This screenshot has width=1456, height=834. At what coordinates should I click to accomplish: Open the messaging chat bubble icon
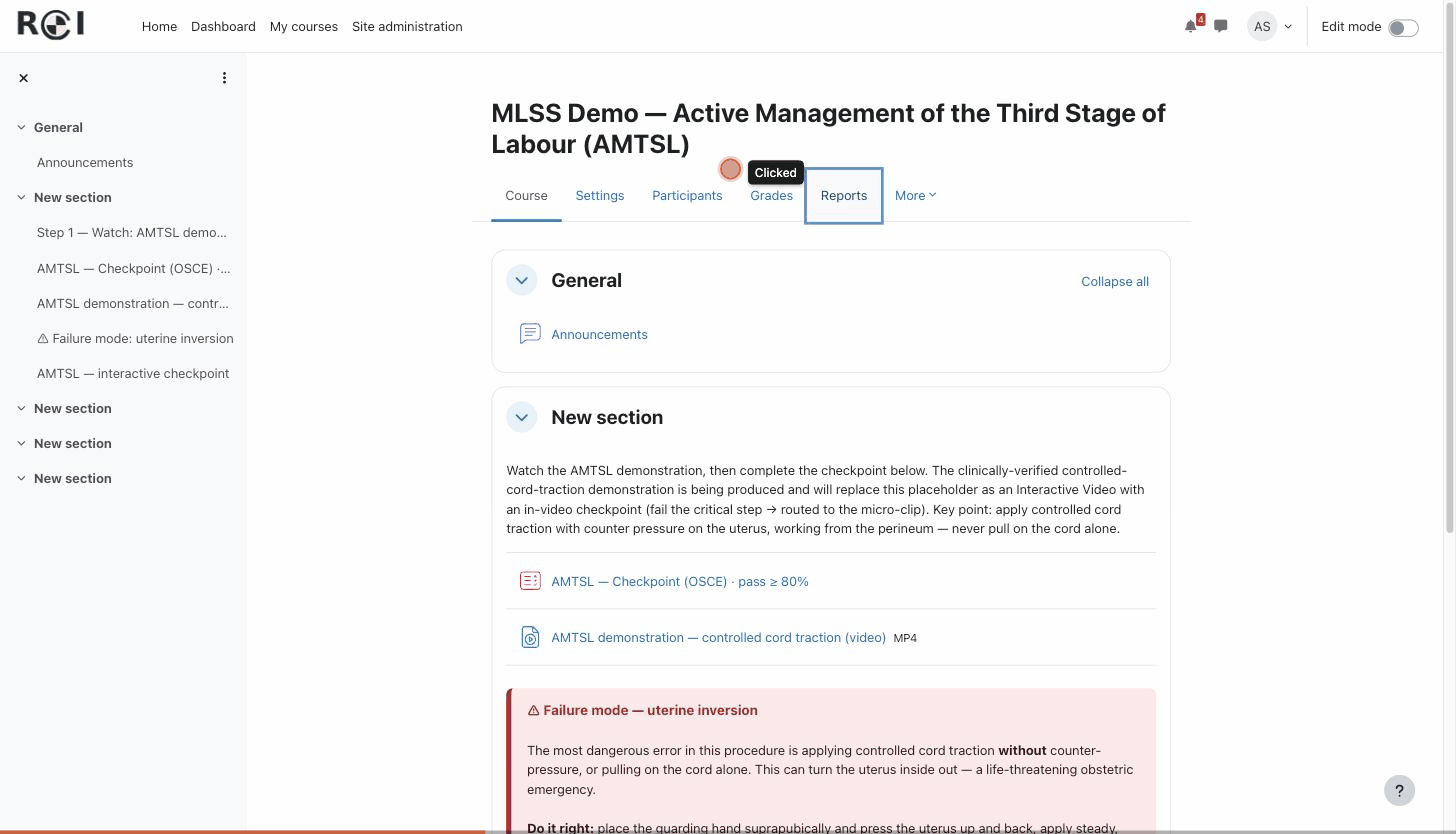point(1221,27)
